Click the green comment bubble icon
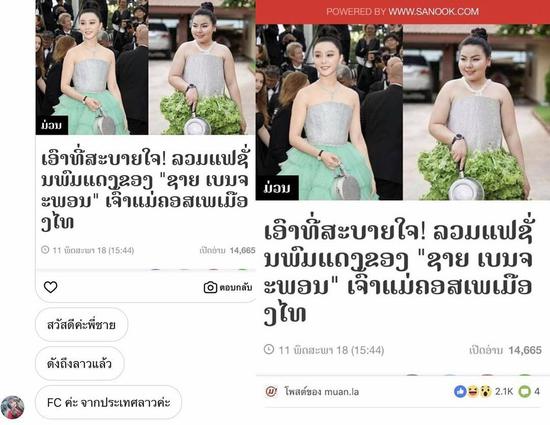 pos(524,391)
